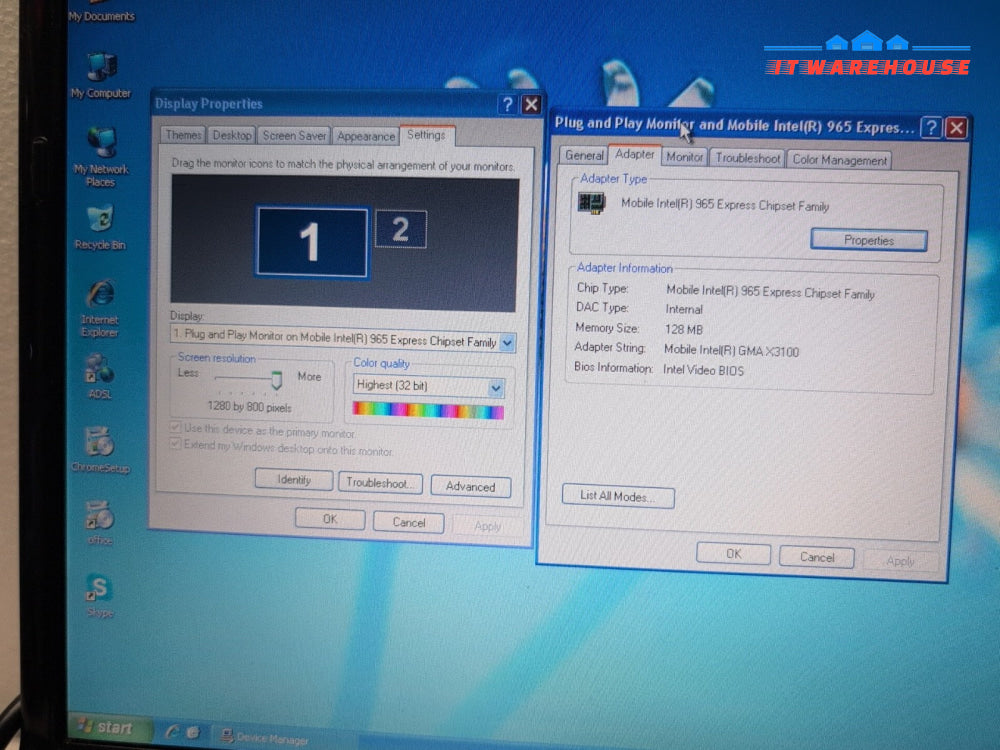Select monitor 2 in the arrangement preview
Screen dimensions: 1000x750
[x=401, y=229]
